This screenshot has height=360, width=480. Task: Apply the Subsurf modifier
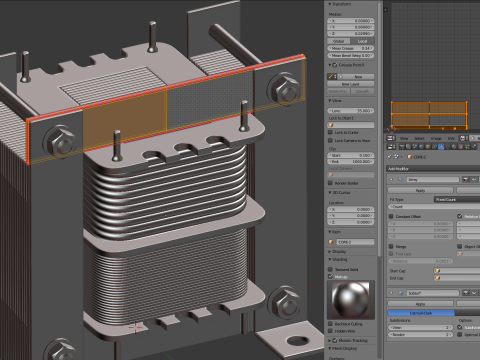pyautogui.click(x=420, y=304)
